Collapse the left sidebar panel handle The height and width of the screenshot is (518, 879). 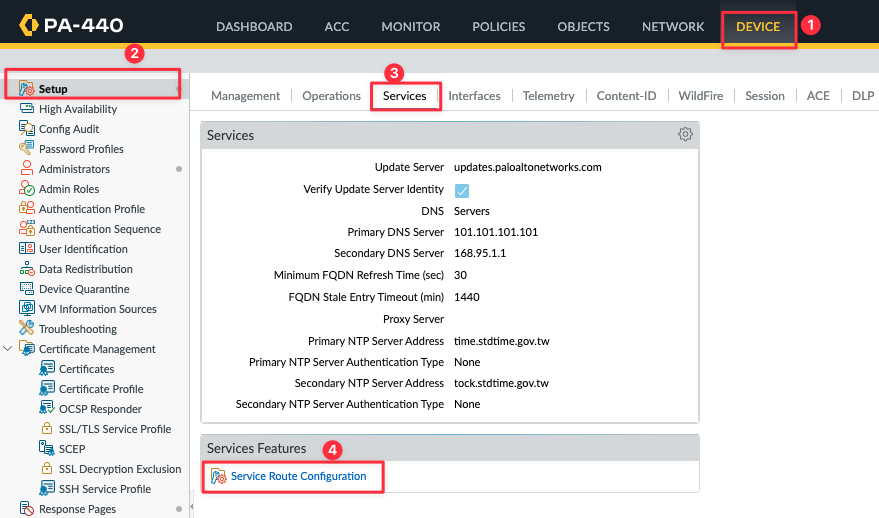(192, 507)
